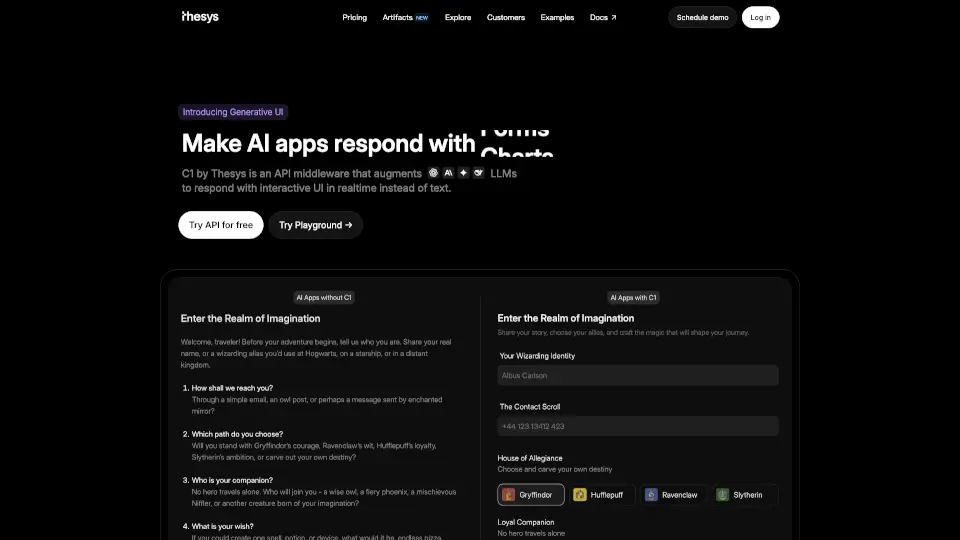Viewport: 960px width, 540px height.
Task: Click the Thesys logo in the header
Action: point(200,17)
